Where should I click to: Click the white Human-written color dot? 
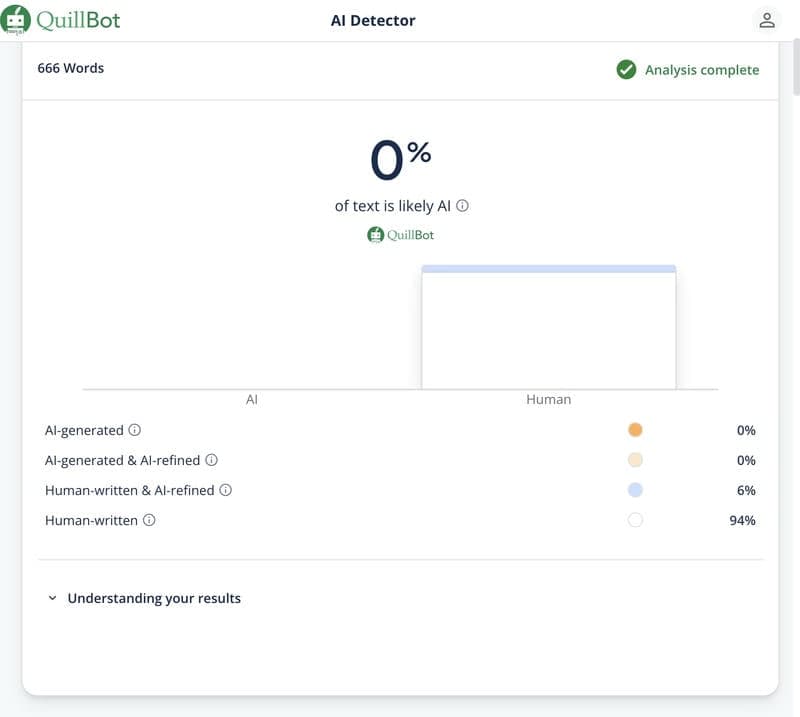tap(635, 520)
